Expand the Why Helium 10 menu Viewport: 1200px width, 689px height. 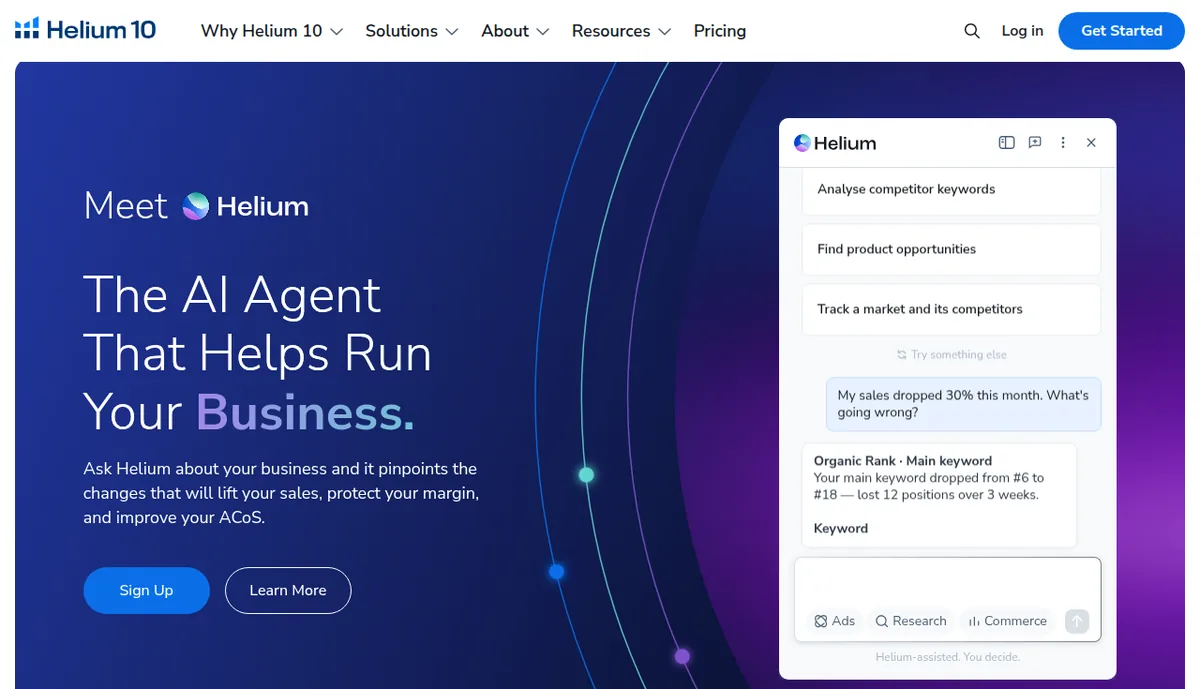tap(272, 31)
